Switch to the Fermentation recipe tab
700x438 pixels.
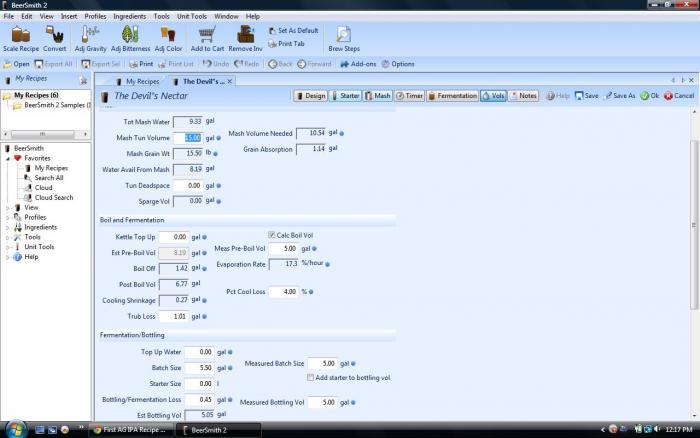[x=452, y=96]
